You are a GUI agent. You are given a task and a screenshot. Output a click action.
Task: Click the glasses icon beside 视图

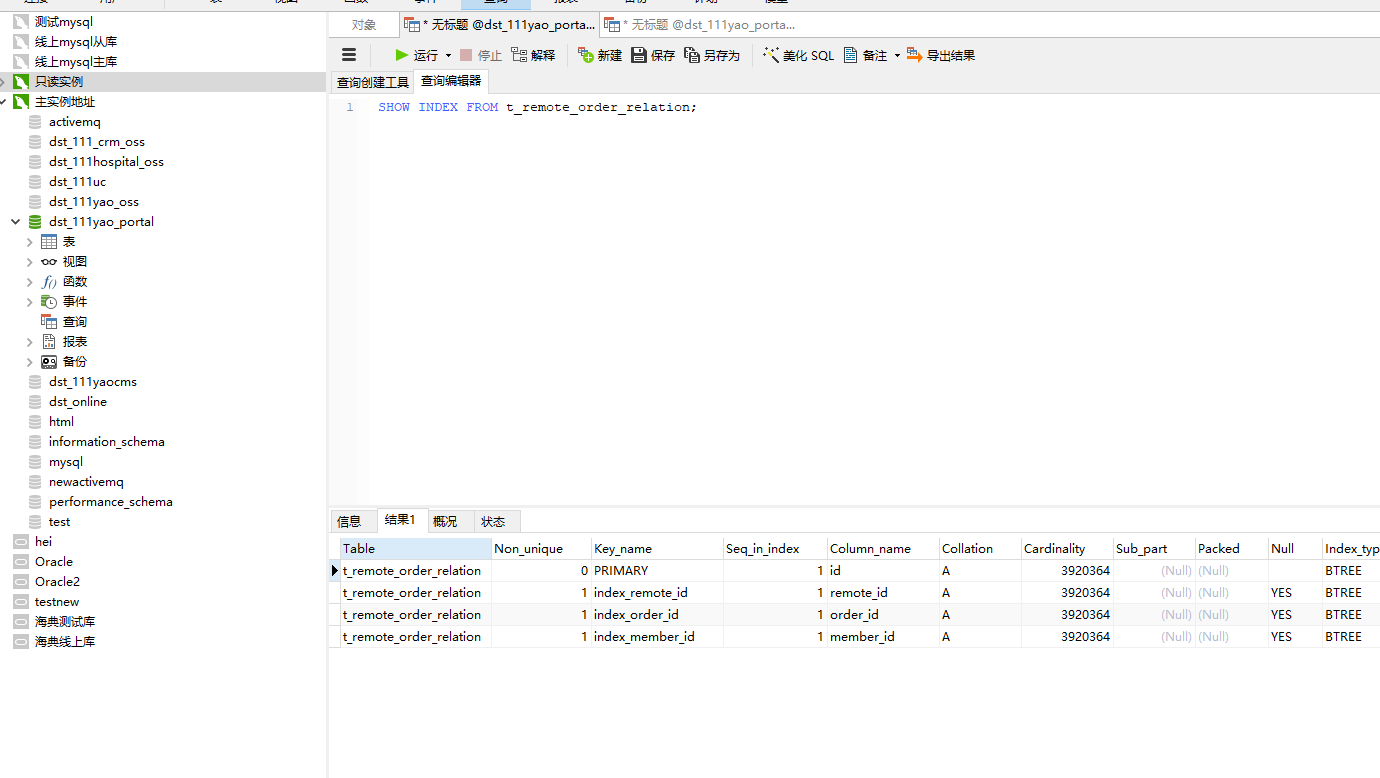pyautogui.click(x=49, y=262)
